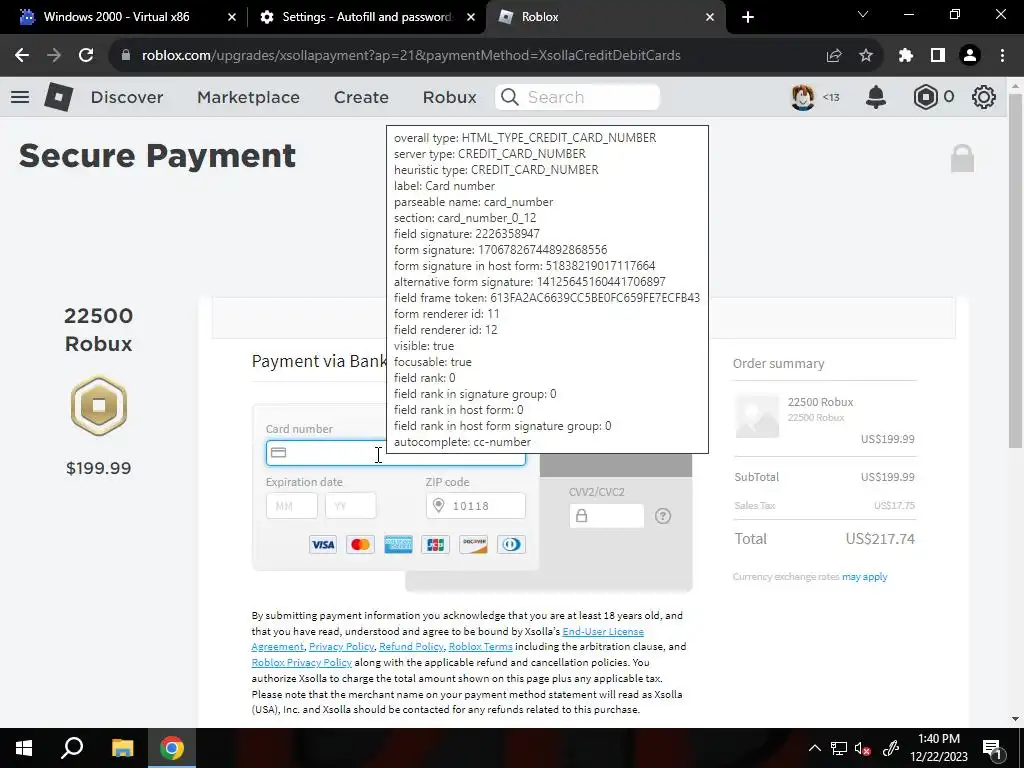The height and width of the screenshot is (768, 1024).
Task: Show hidden system tray icons
Action: click(814, 748)
